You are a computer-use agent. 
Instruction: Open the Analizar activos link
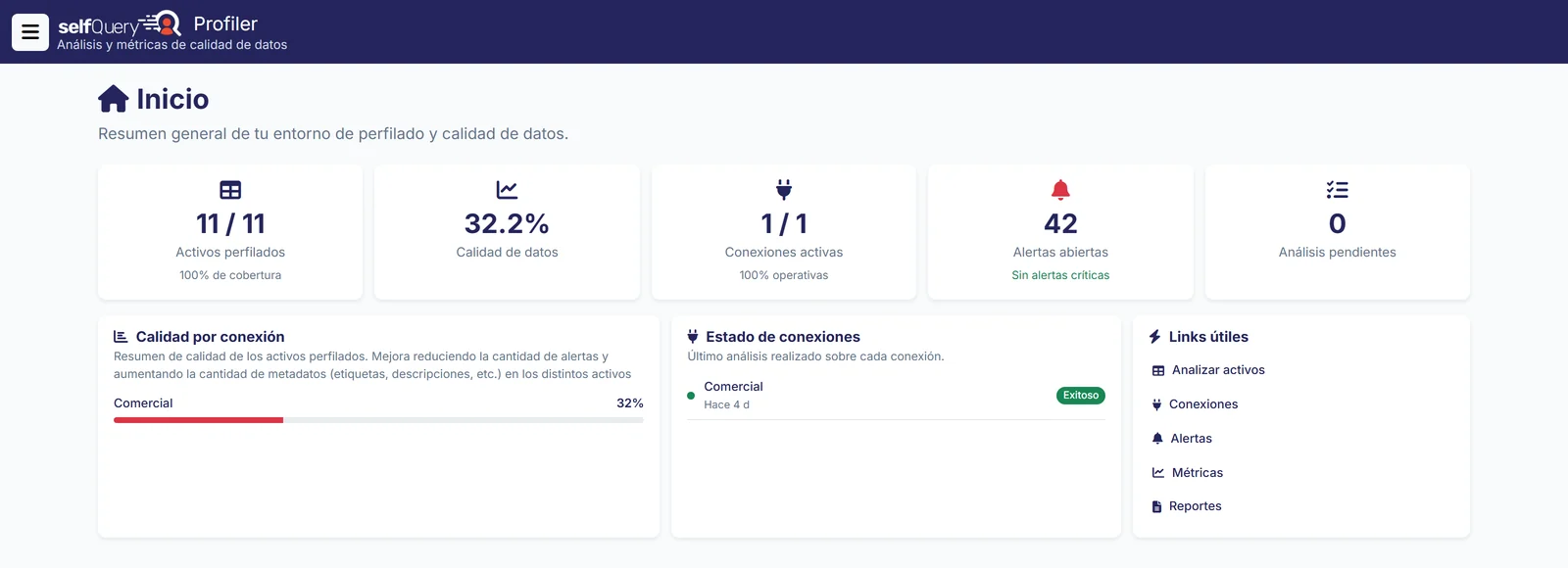[x=1218, y=370]
